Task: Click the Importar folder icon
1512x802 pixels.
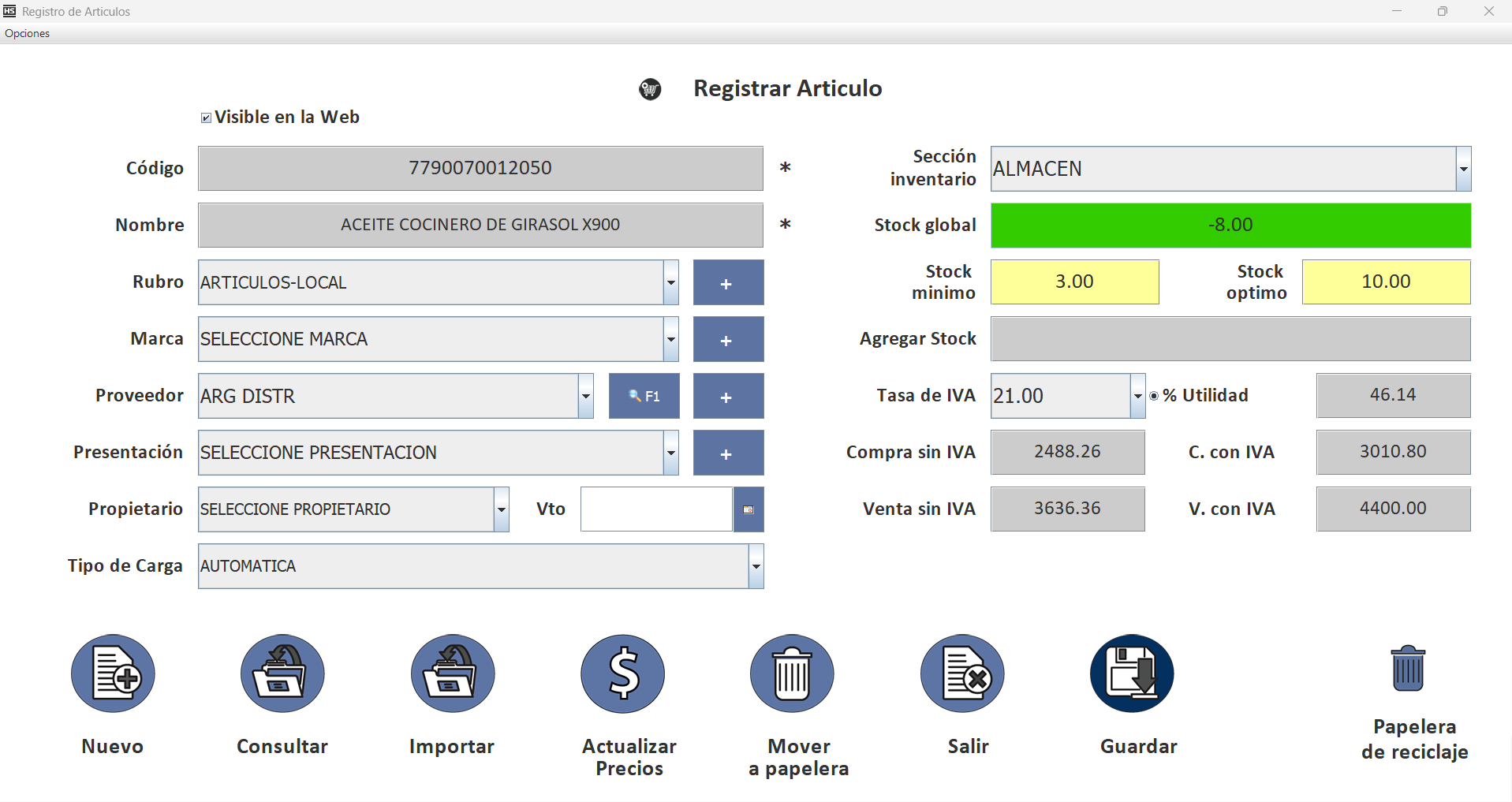Action: (x=453, y=673)
